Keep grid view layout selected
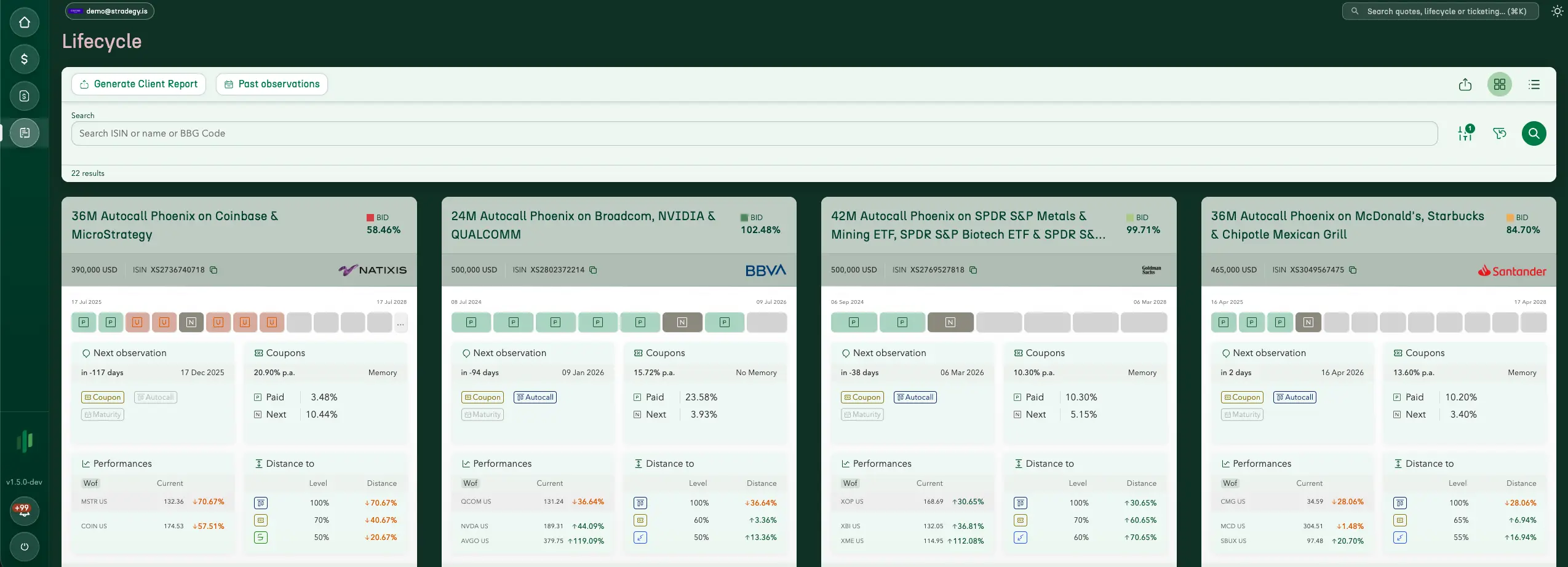1568x567 pixels. click(1500, 84)
